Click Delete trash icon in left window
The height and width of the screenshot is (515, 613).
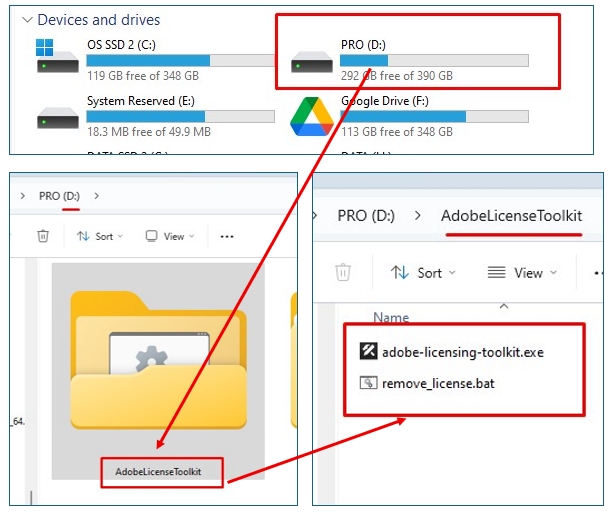[x=43, y=236]
